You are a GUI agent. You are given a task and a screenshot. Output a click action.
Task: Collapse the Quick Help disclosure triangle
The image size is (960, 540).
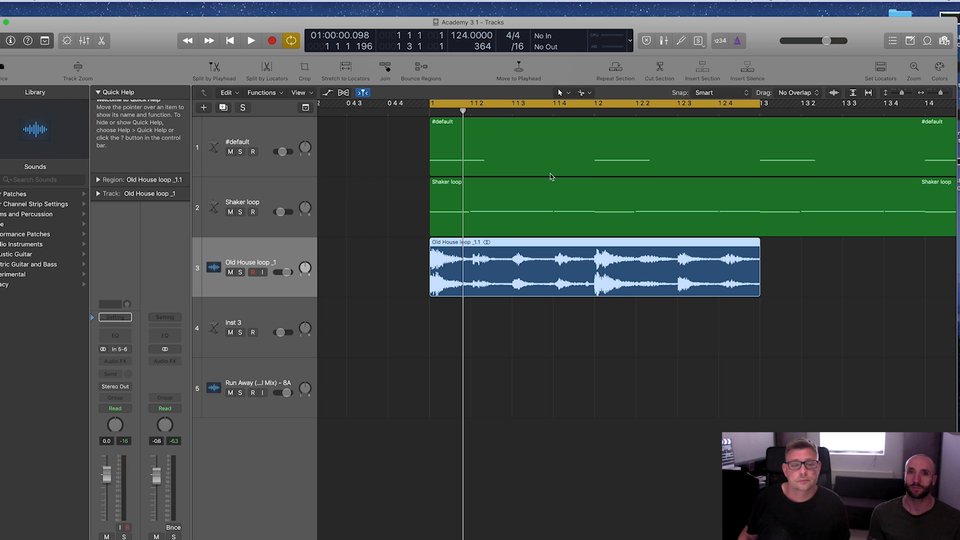pos(98,92)
